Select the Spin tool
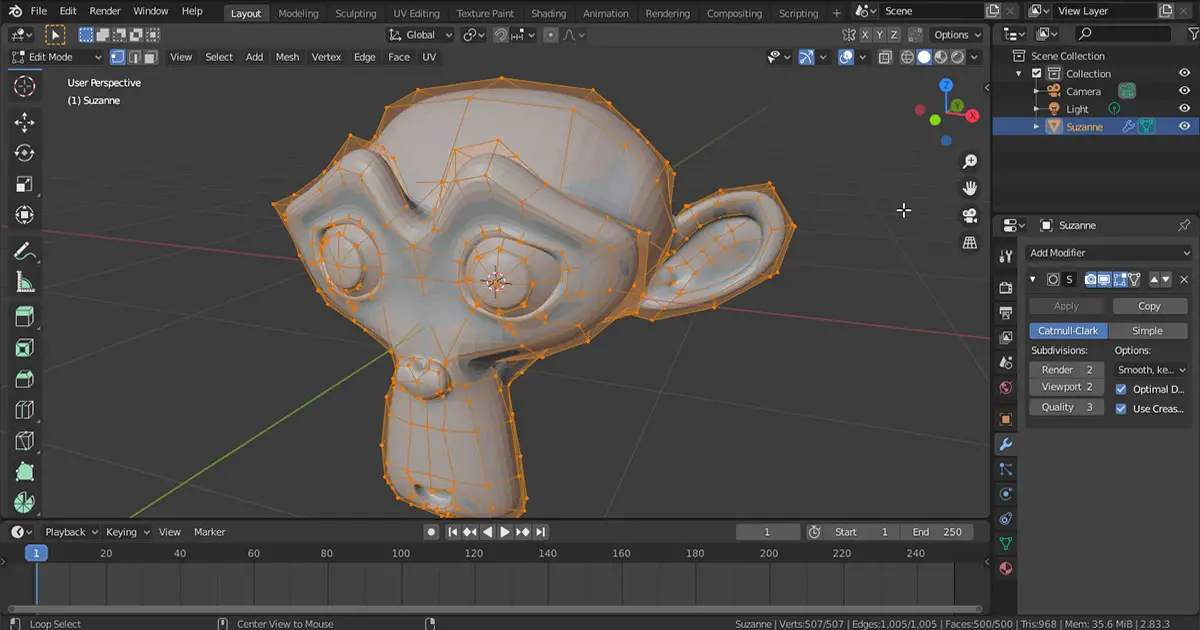Viewport: 1200px width, 630px height. click(24, 503)
